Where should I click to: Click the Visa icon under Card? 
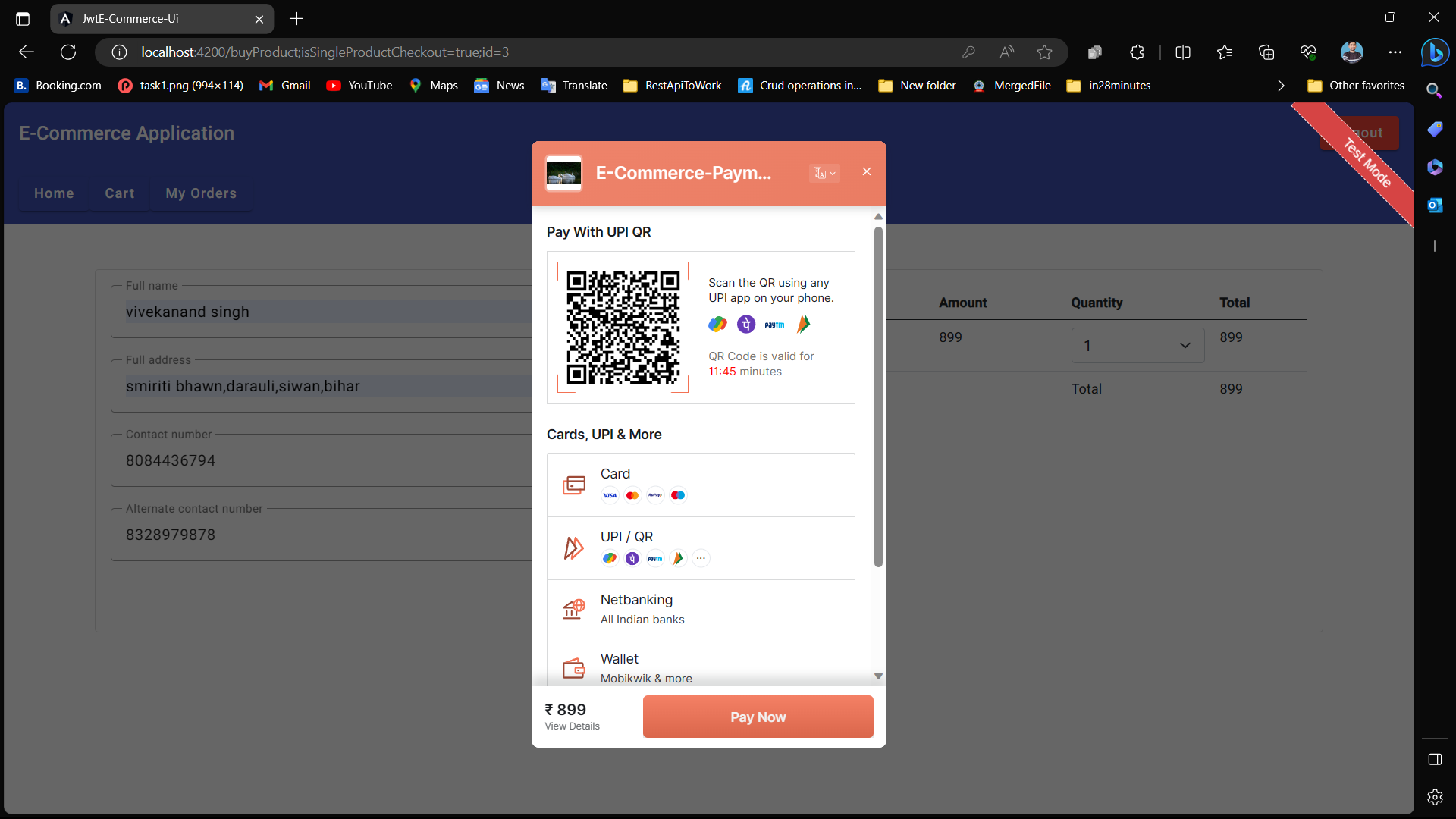609,495
